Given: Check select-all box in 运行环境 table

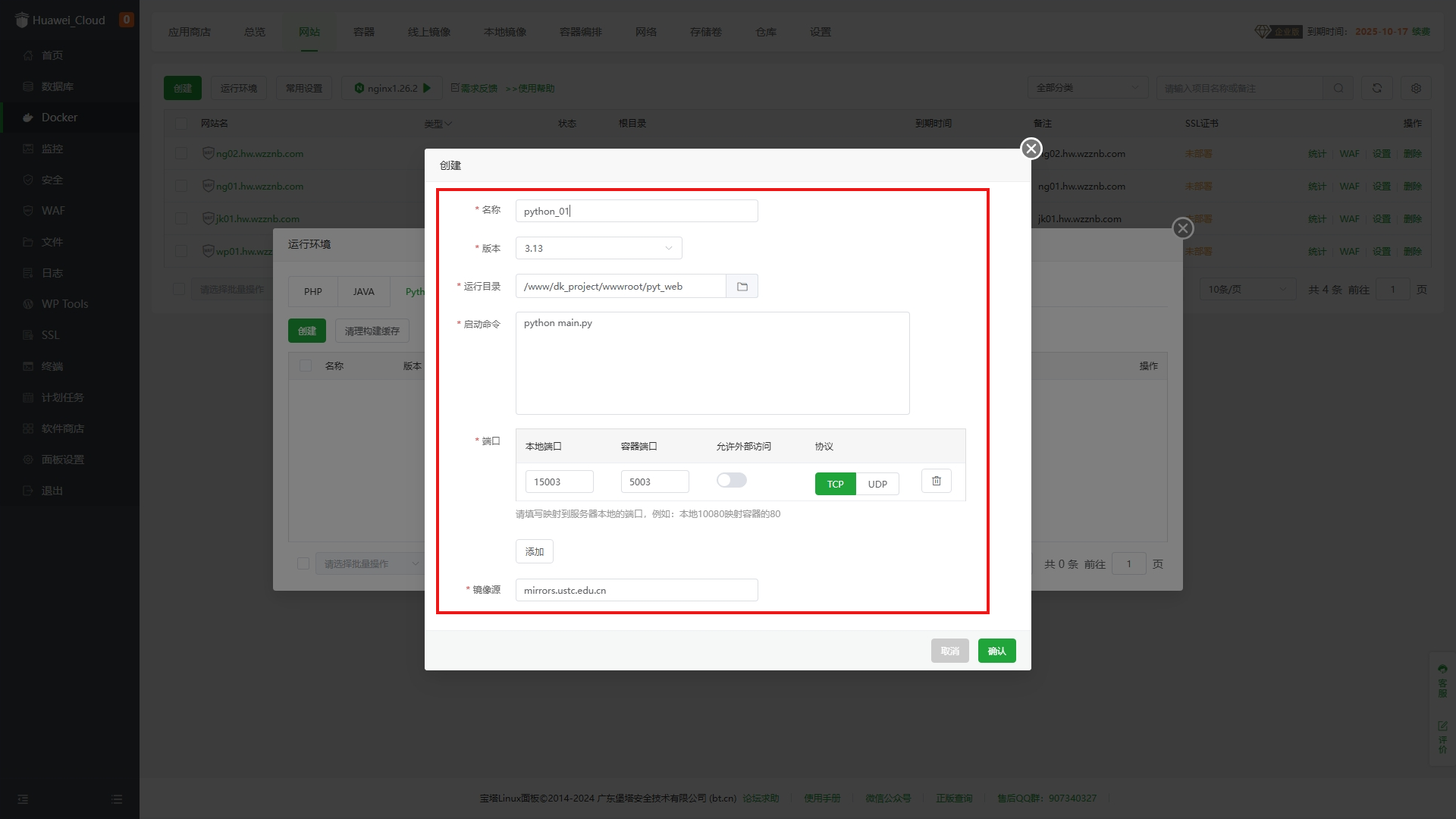Looking at the screenshot, I should click(306, 366).
